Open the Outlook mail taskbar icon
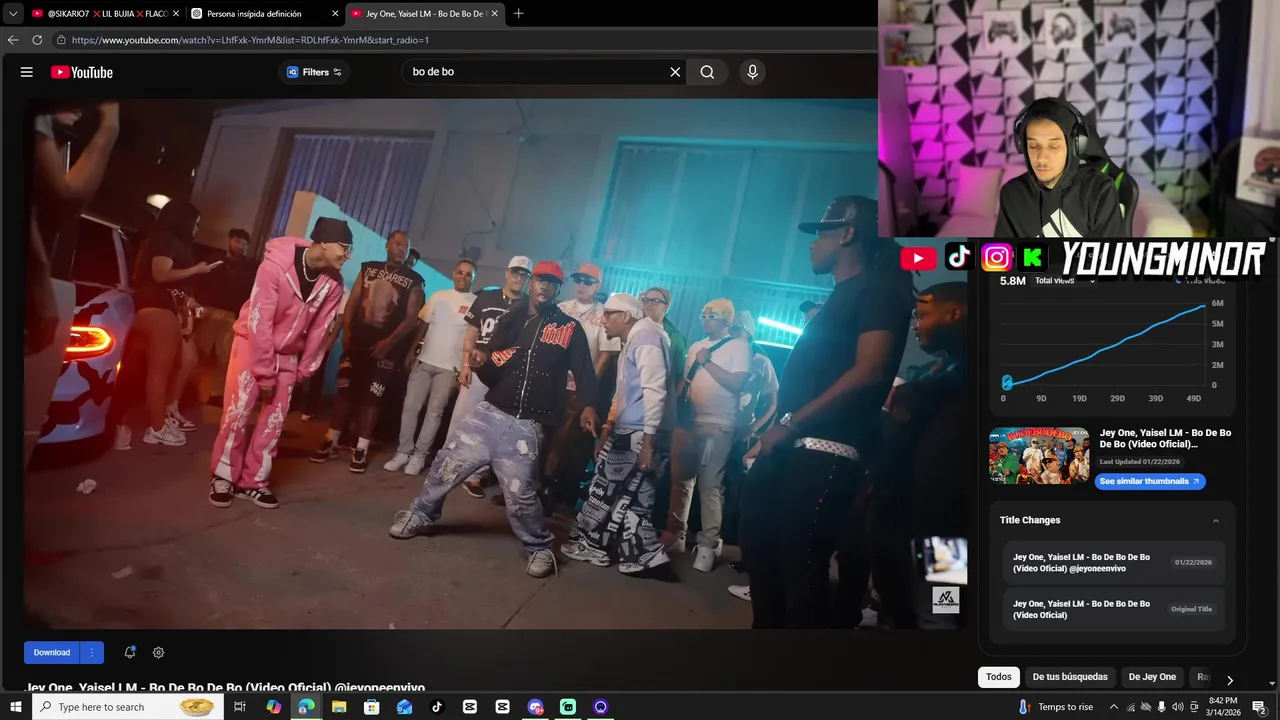The width and height of the screenshot is (1280, 720). click(x=404, y=707)
